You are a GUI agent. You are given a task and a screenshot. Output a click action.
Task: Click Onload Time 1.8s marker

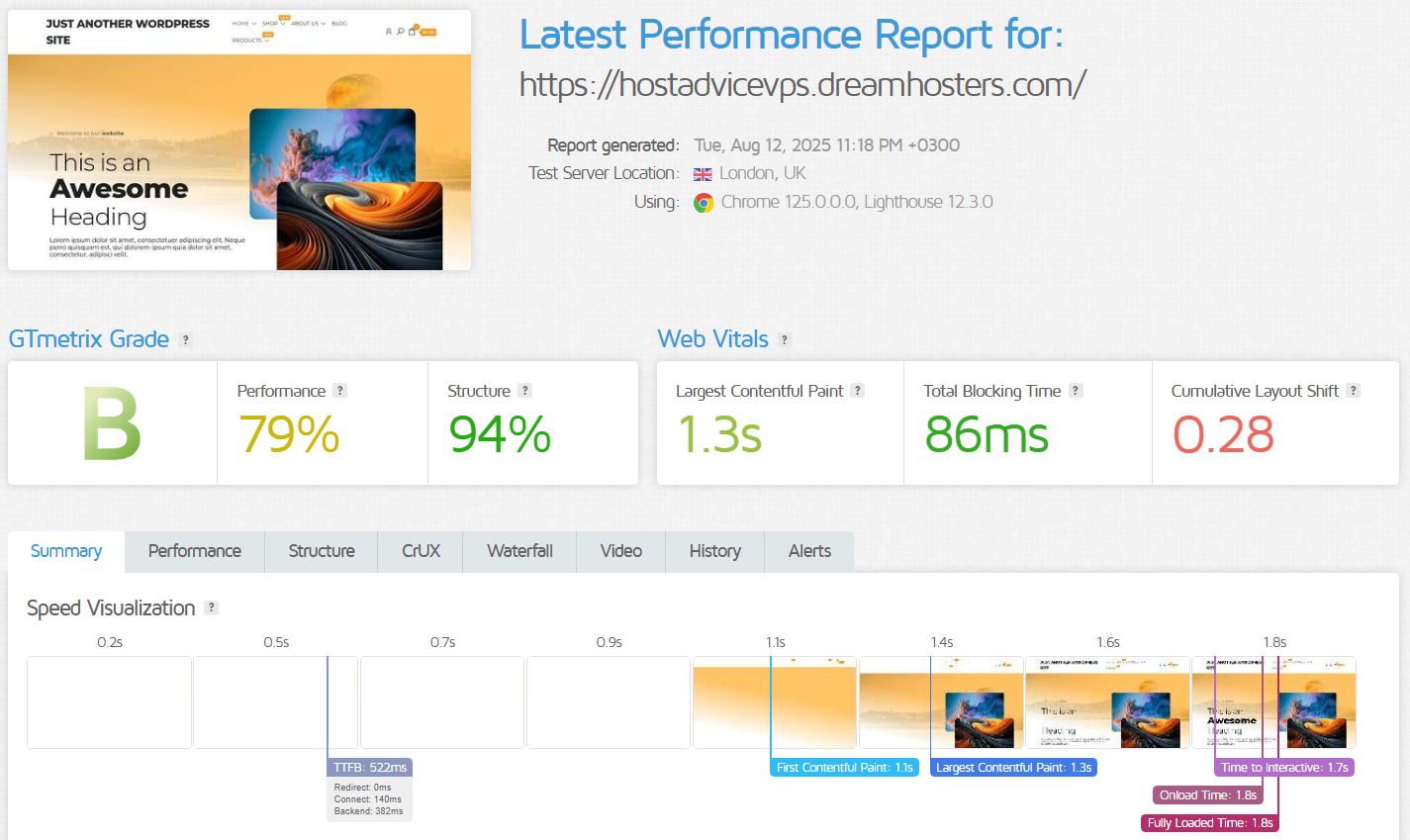[1208, 795]
